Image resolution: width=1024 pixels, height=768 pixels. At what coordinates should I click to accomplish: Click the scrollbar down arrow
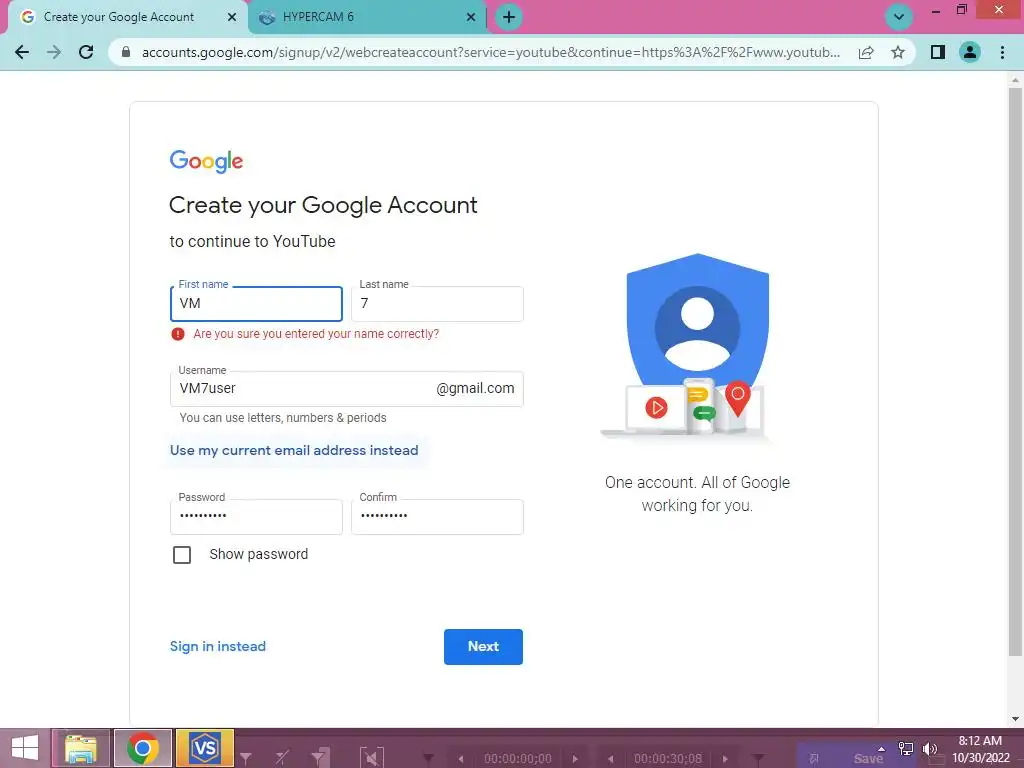[x=1014, y=719]
